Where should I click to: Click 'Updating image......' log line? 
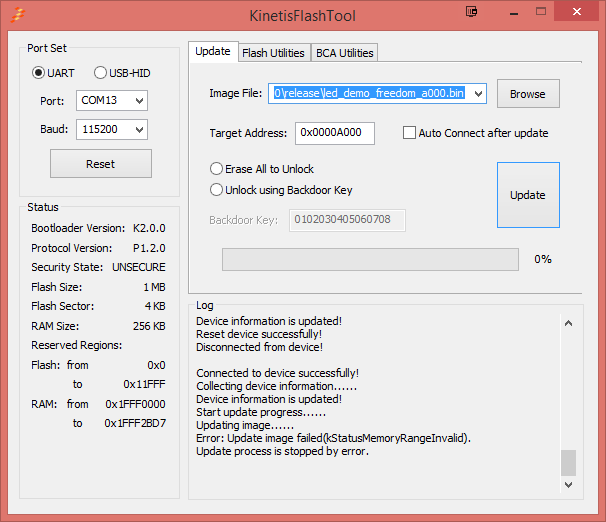click(245, 425)
